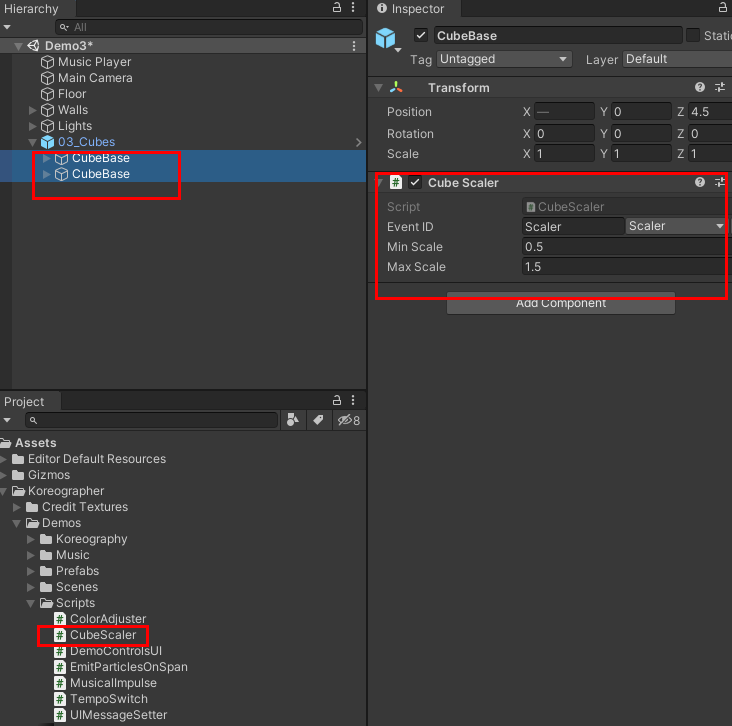The width and height of the screenshot is (732, 726).
Task: Edit the CubeBase name field
Action: [x=558, y=35]
